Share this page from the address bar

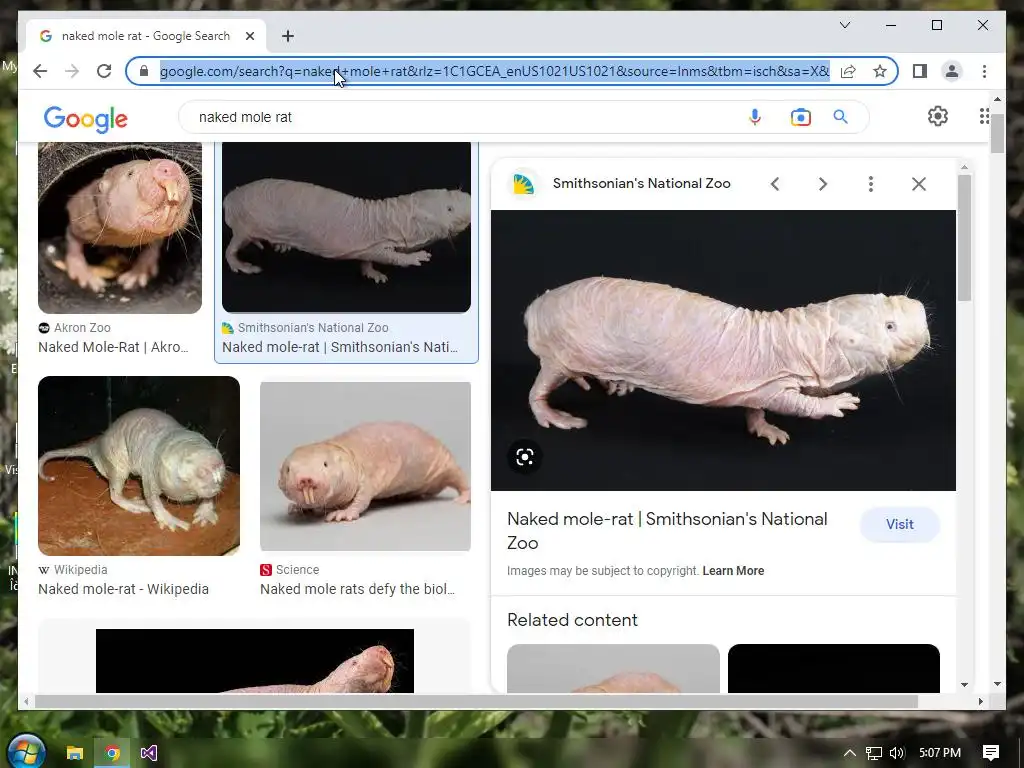click(848, 71)
